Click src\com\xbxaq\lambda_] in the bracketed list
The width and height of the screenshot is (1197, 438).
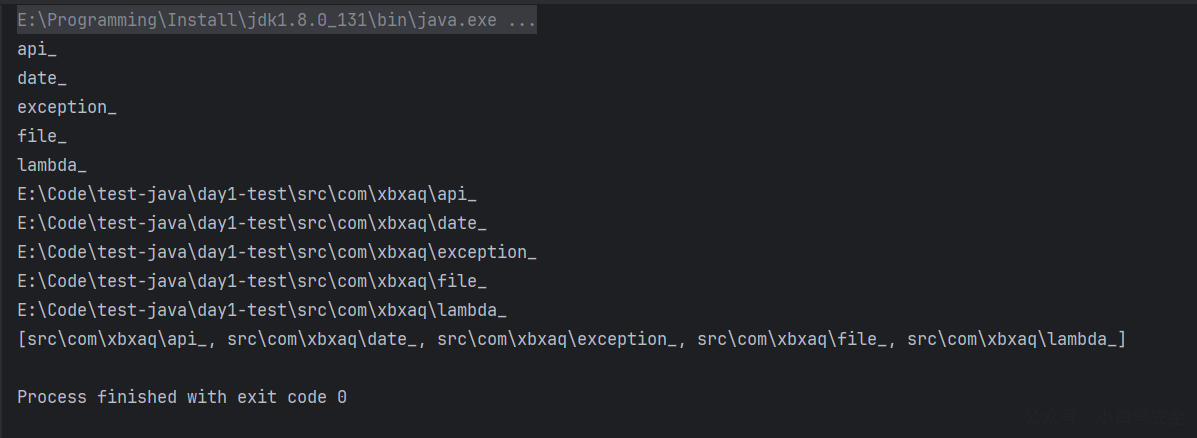click(1017, 340)
